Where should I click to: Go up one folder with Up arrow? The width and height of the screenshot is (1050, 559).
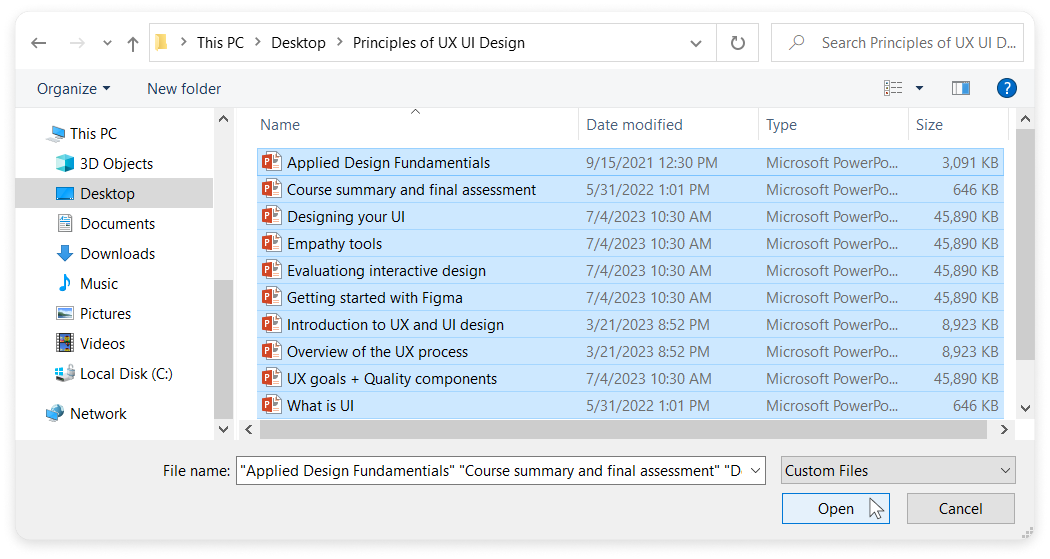133,44
